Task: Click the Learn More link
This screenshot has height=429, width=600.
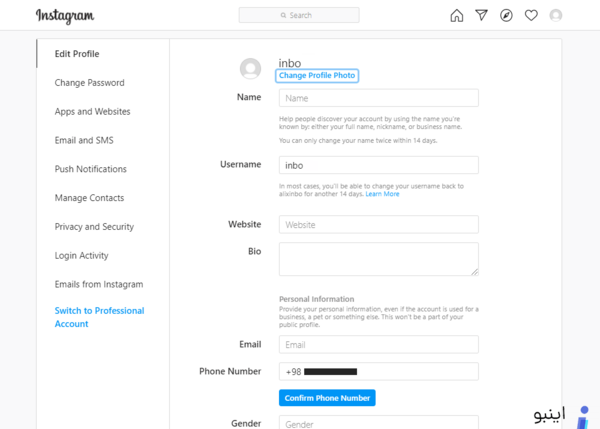Action: 382,194
